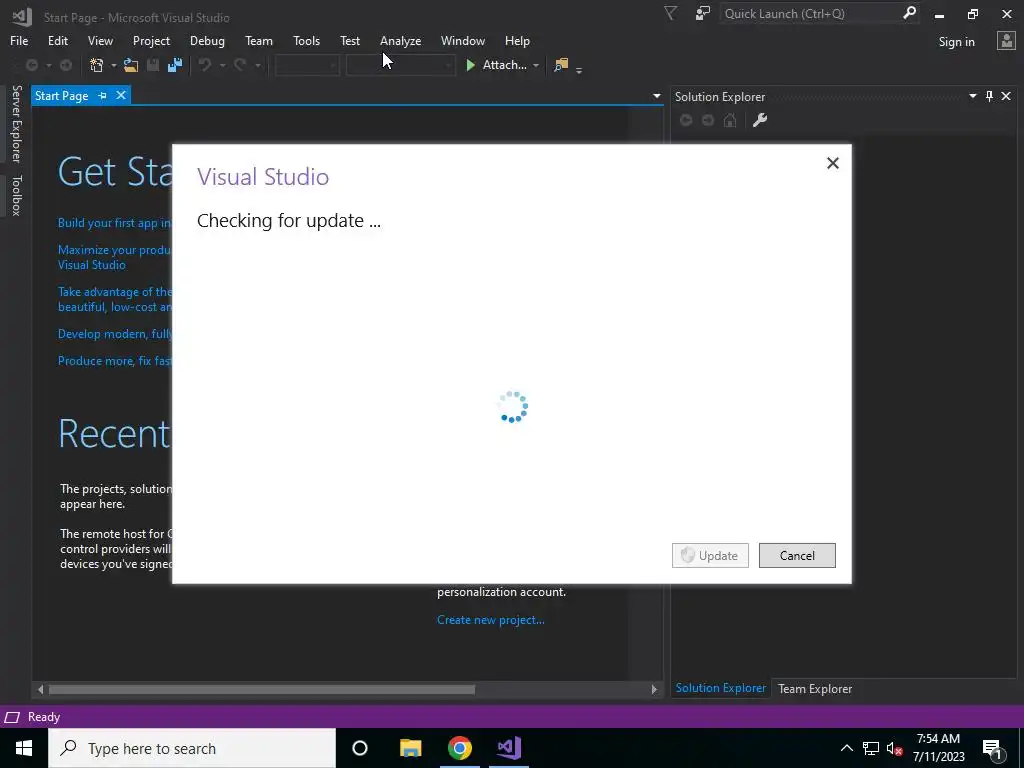The image size is (1024, 768).
Task: Click the New Project toolbar icon
Action: pos(97,65)
